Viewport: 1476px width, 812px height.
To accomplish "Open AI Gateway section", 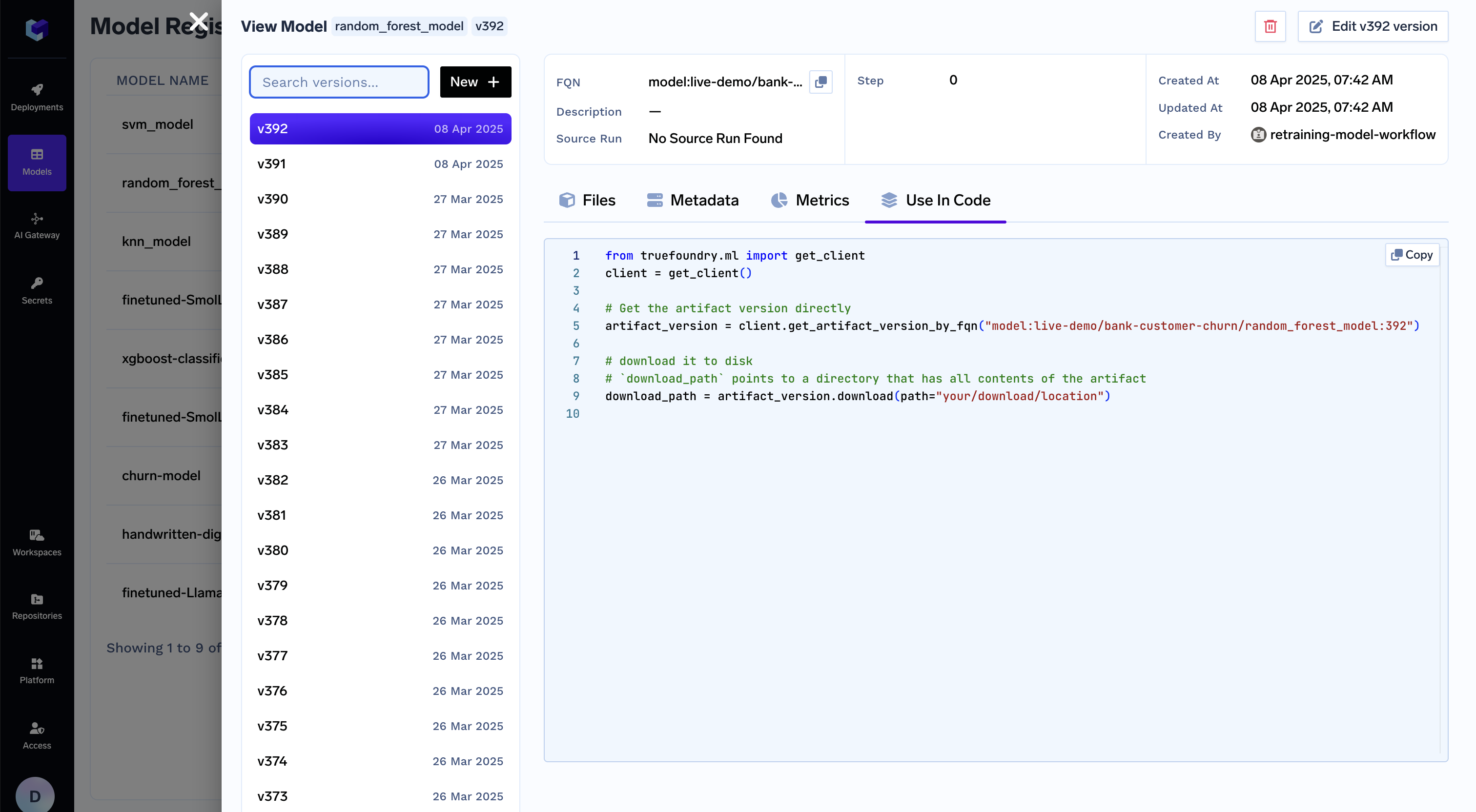I will (37, 226).
